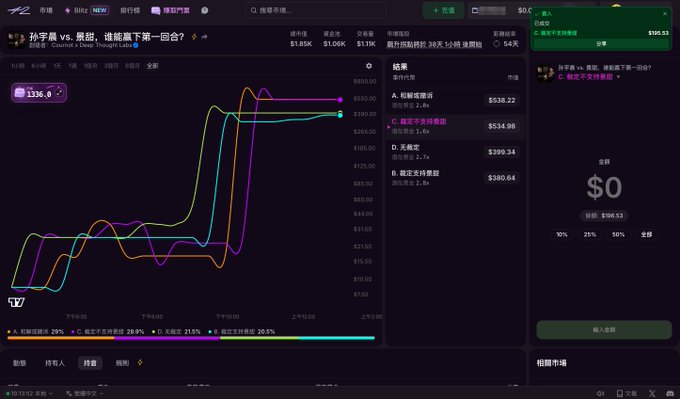Select the 6個月 chart timeframe
The height and width of the screenshot is (399, 680).
(133, 66)
